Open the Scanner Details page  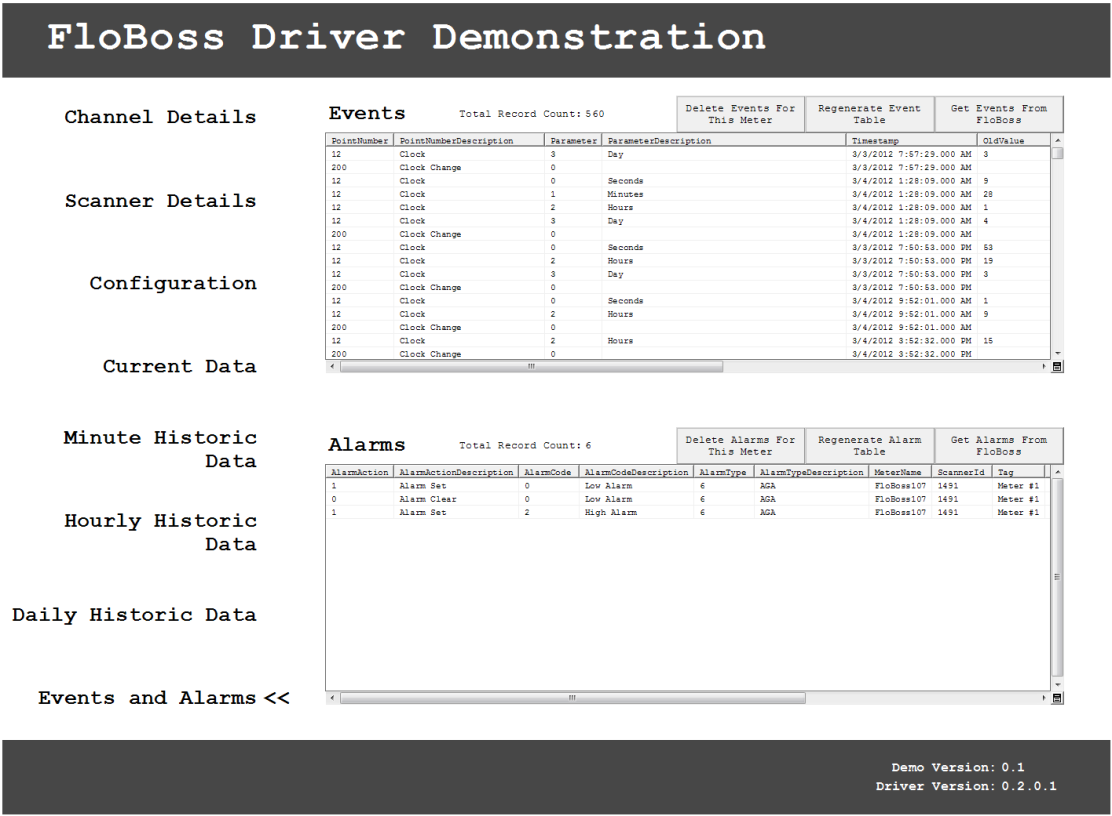pyautogui.click(x=160, y=201)
